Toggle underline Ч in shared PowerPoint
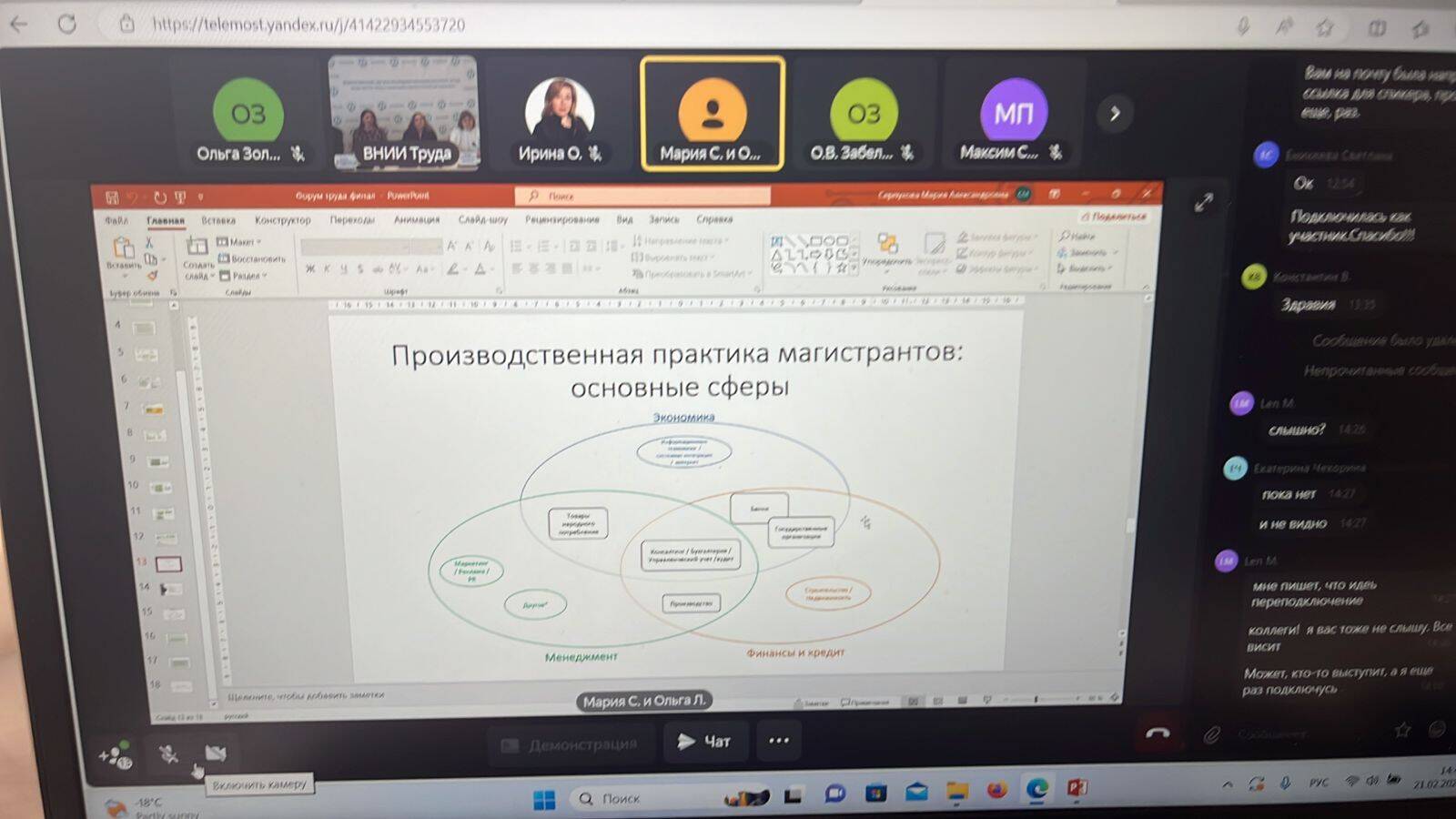Viewport: 1456px width, 819px height. click(343, 269)
